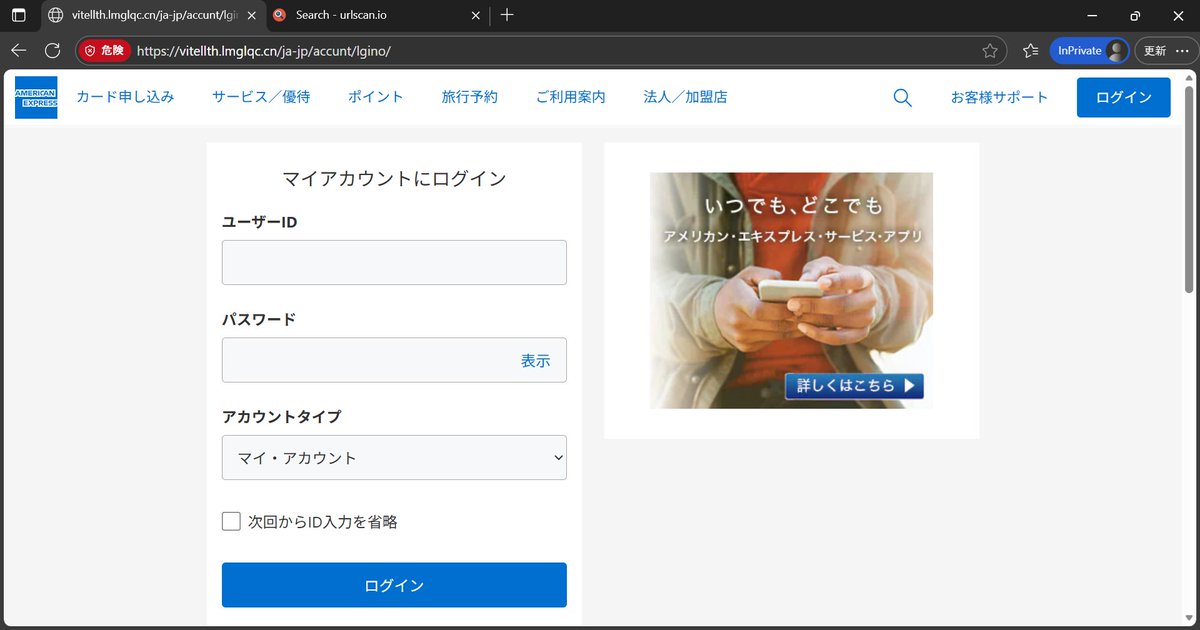Viewport: 1200px width, 630px height.
Task: Click the favorites bar icon beside the star
Action: click(1030, 50)
